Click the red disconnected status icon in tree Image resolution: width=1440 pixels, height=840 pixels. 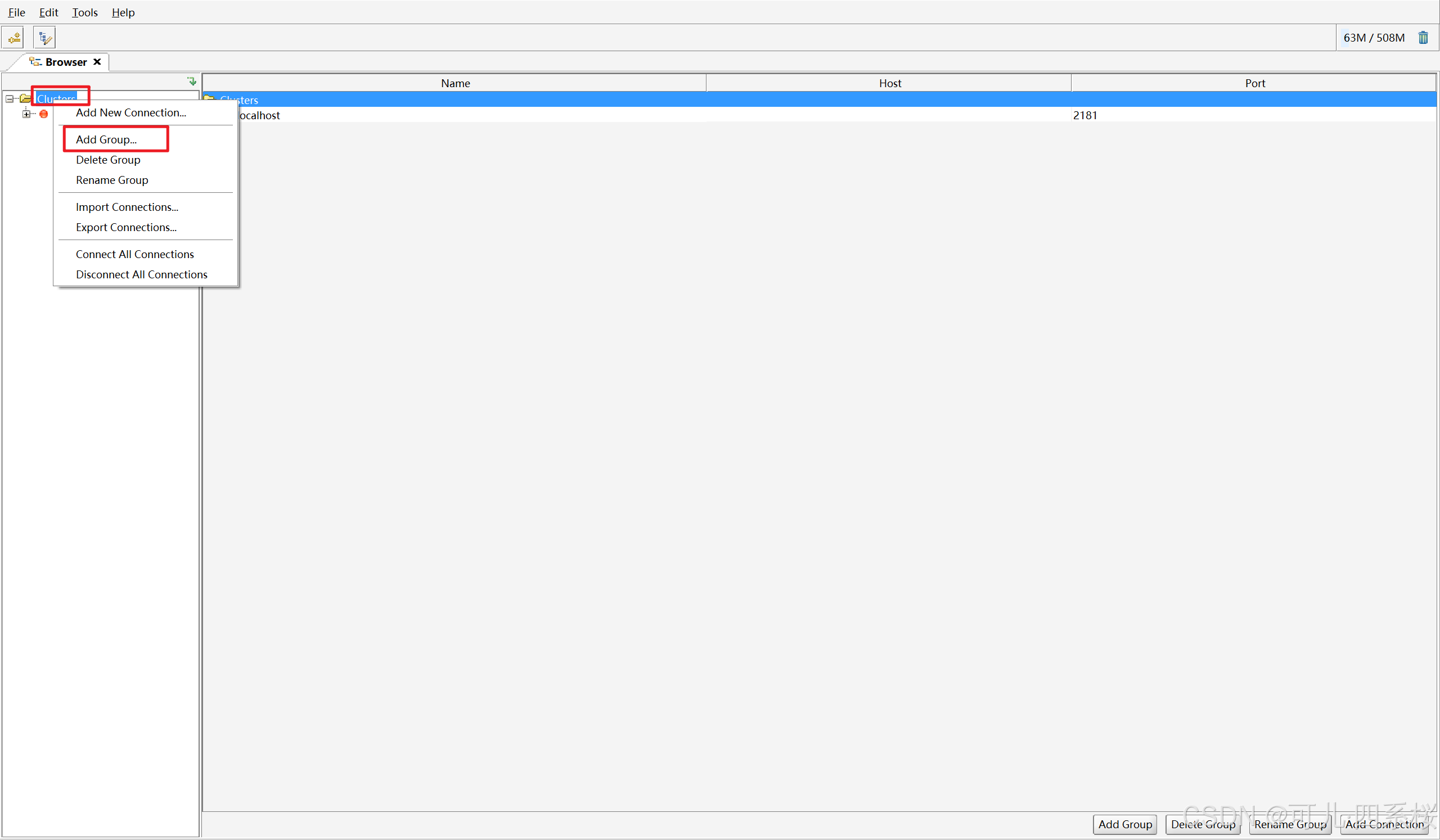click(x=43, y=114)
